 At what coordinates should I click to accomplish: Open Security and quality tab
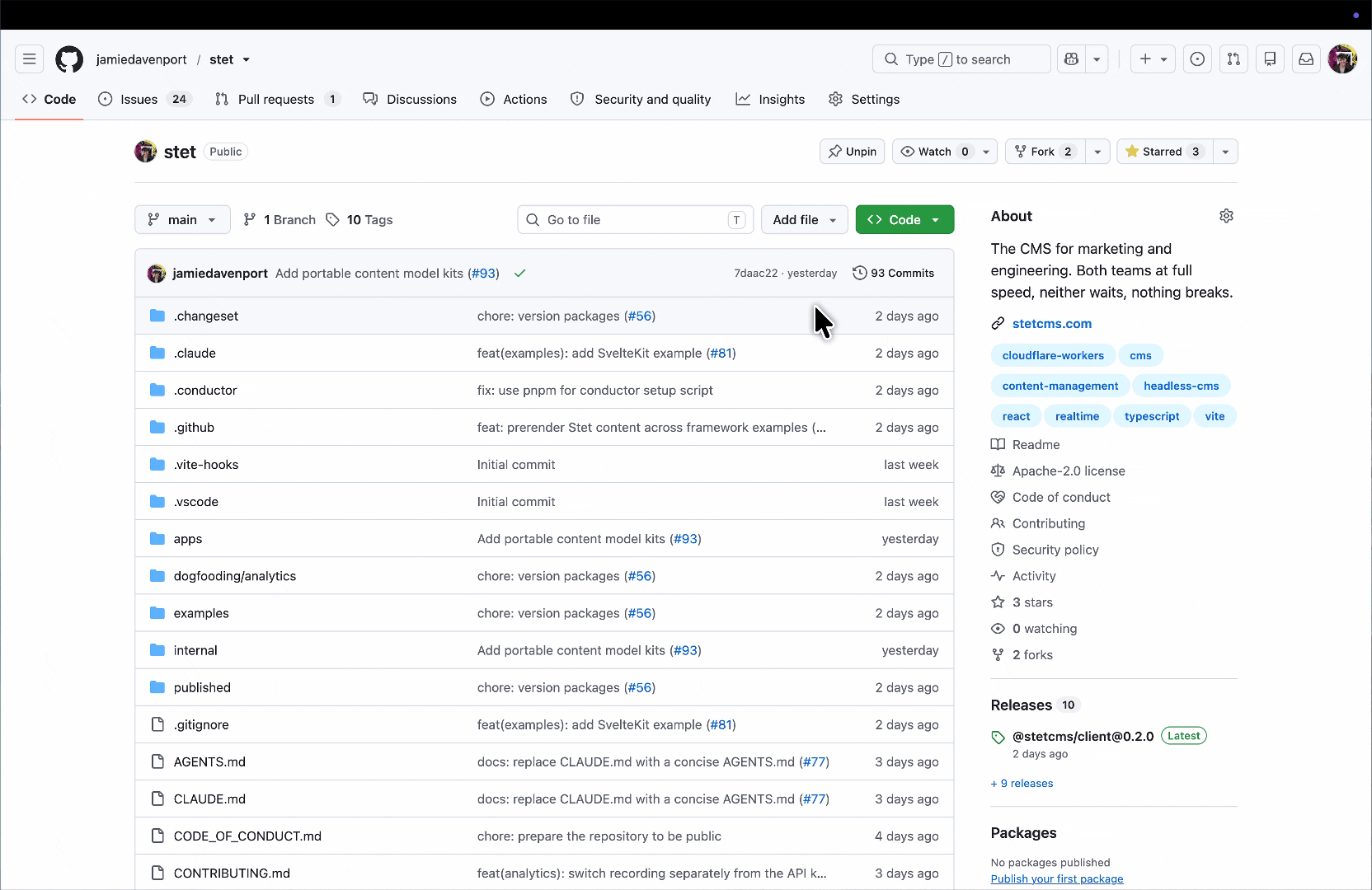641,100
